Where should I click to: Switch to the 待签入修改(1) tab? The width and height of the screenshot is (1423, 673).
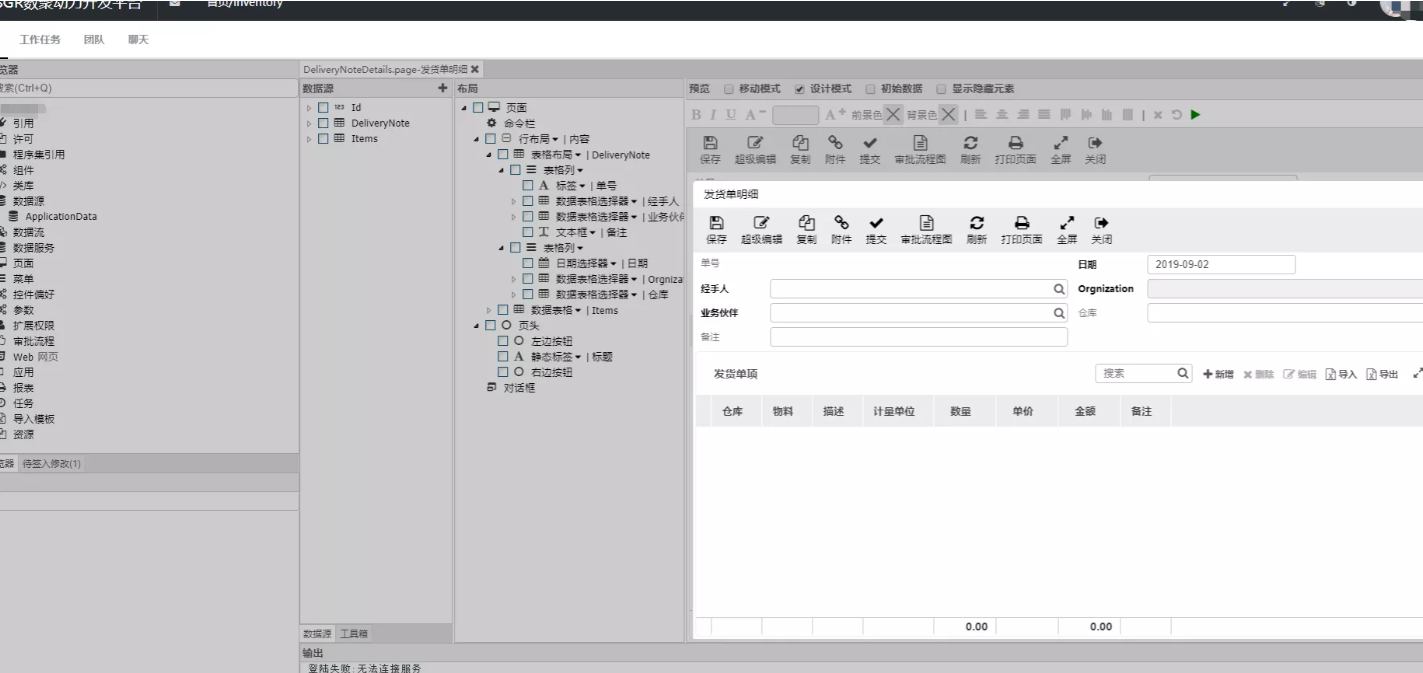pyautogui.click(x=52, y=463)
